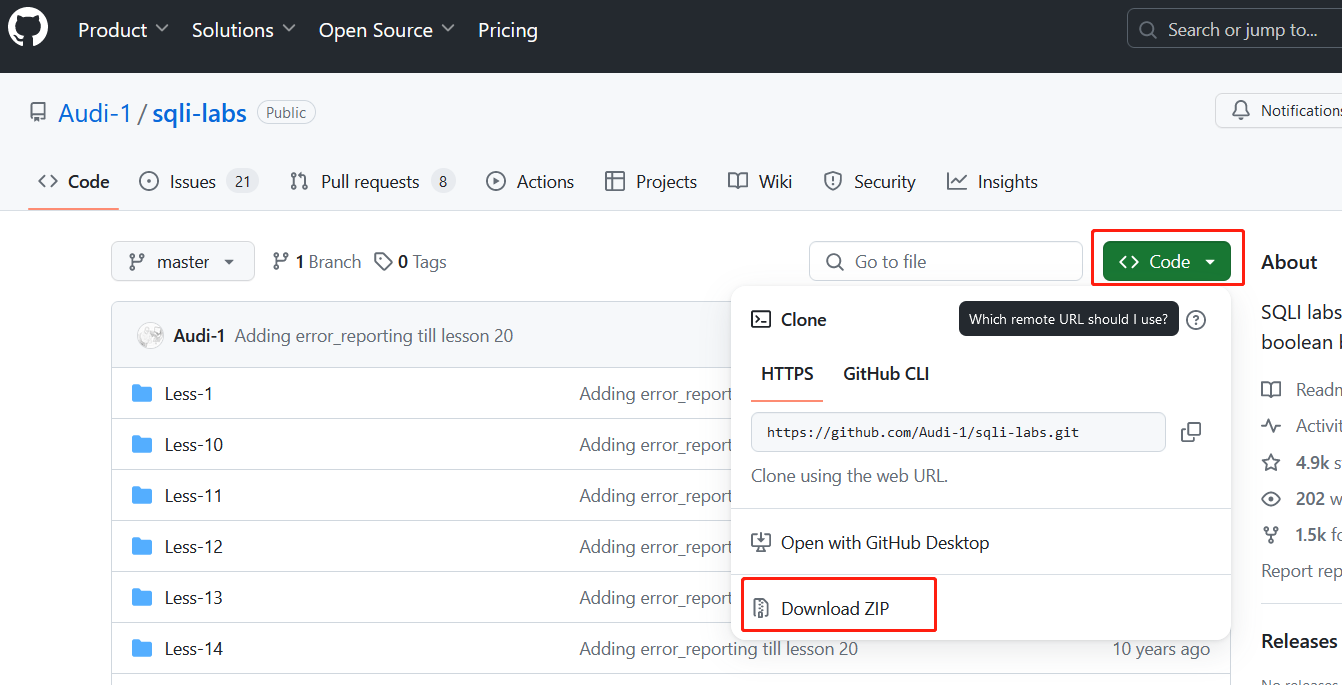Viewport: 1342px width, 685px height.
Task: Click the GitHub Octocat logo
Action: pos(28,27)
